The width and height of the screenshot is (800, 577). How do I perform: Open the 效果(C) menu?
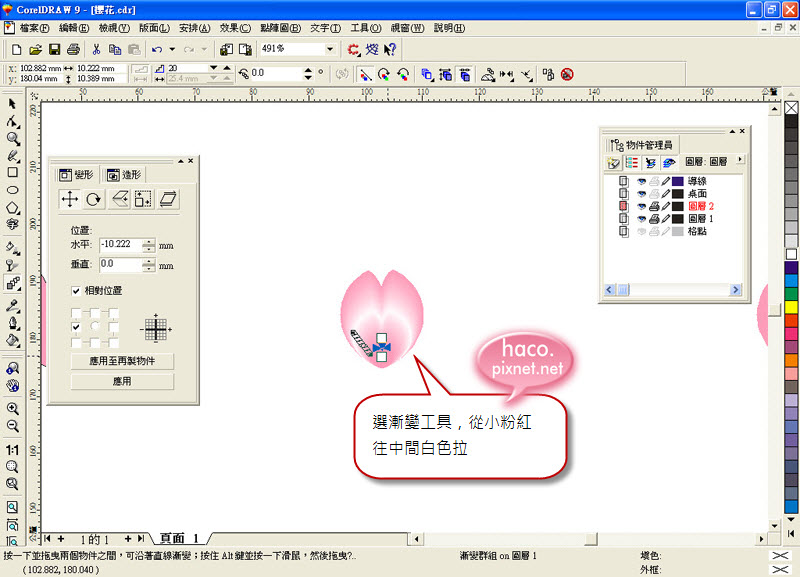(x=235, y=28)
